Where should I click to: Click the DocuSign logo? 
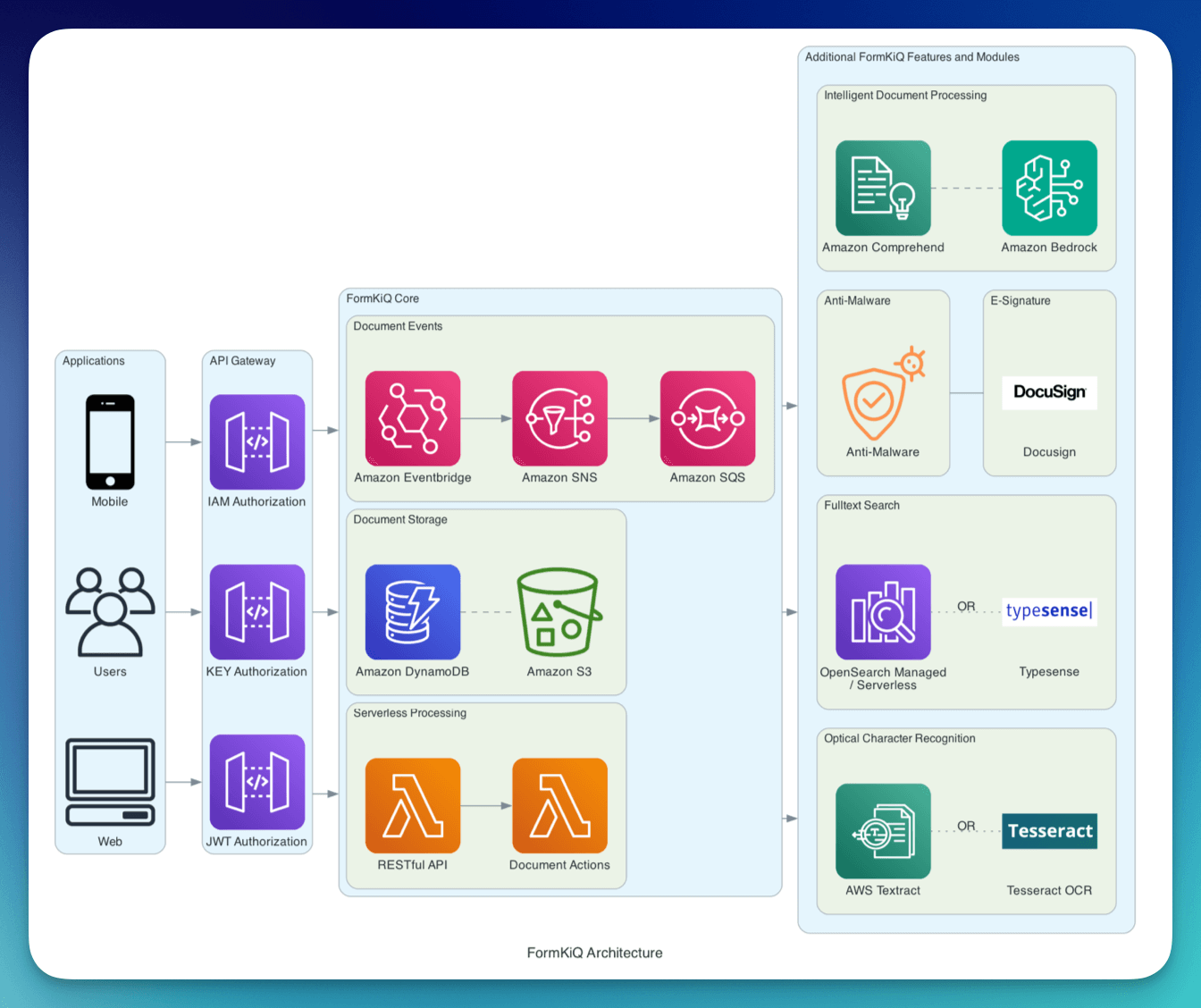pyautogui.click(x=1049, y=392)
